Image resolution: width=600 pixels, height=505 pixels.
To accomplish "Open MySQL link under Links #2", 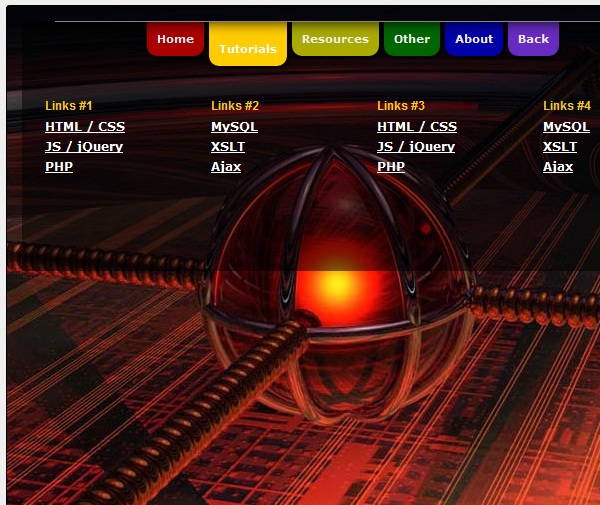I will coord(234,127).
